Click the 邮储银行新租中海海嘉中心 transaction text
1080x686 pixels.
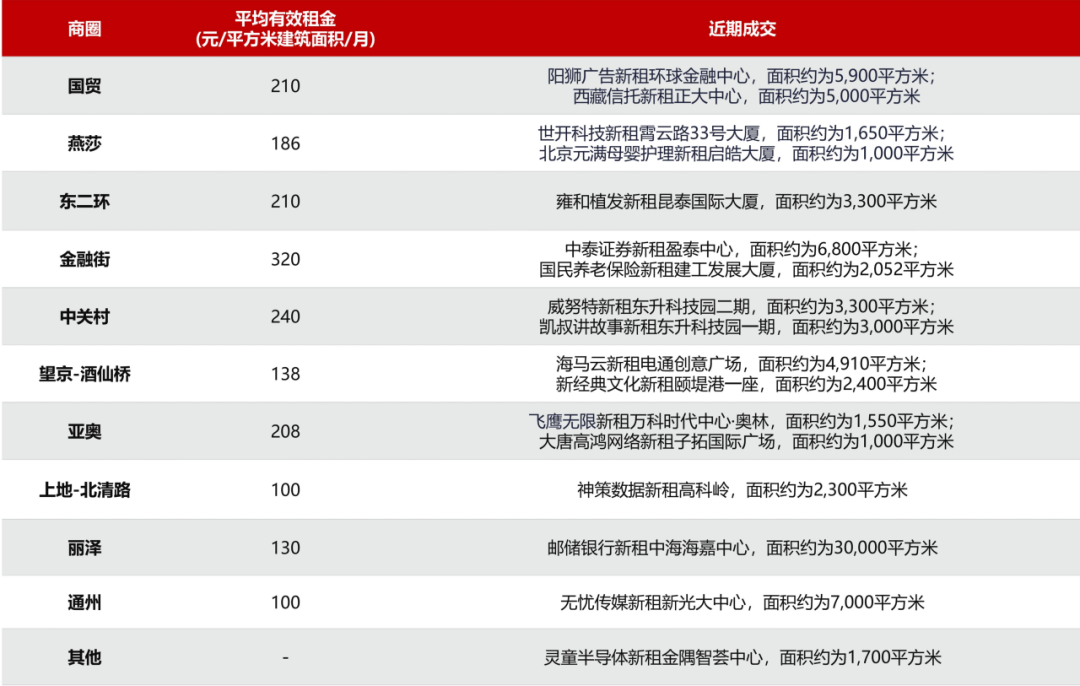742,548
